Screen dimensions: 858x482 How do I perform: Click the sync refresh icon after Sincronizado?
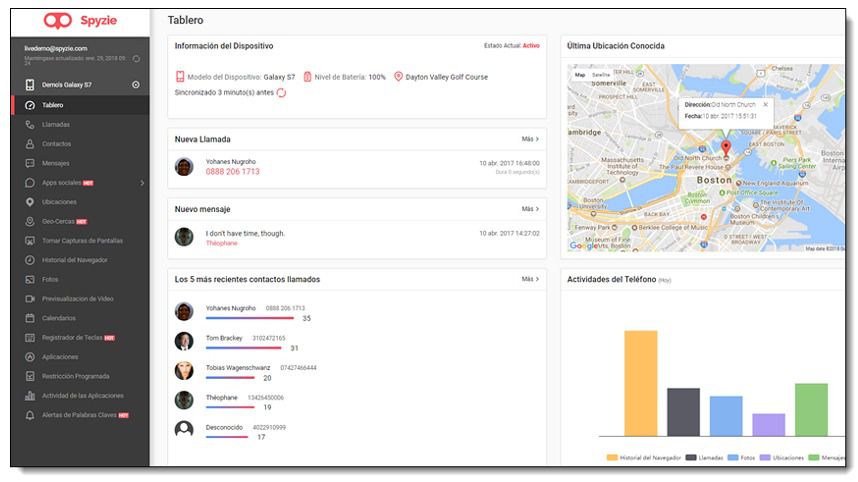(281, 92)
